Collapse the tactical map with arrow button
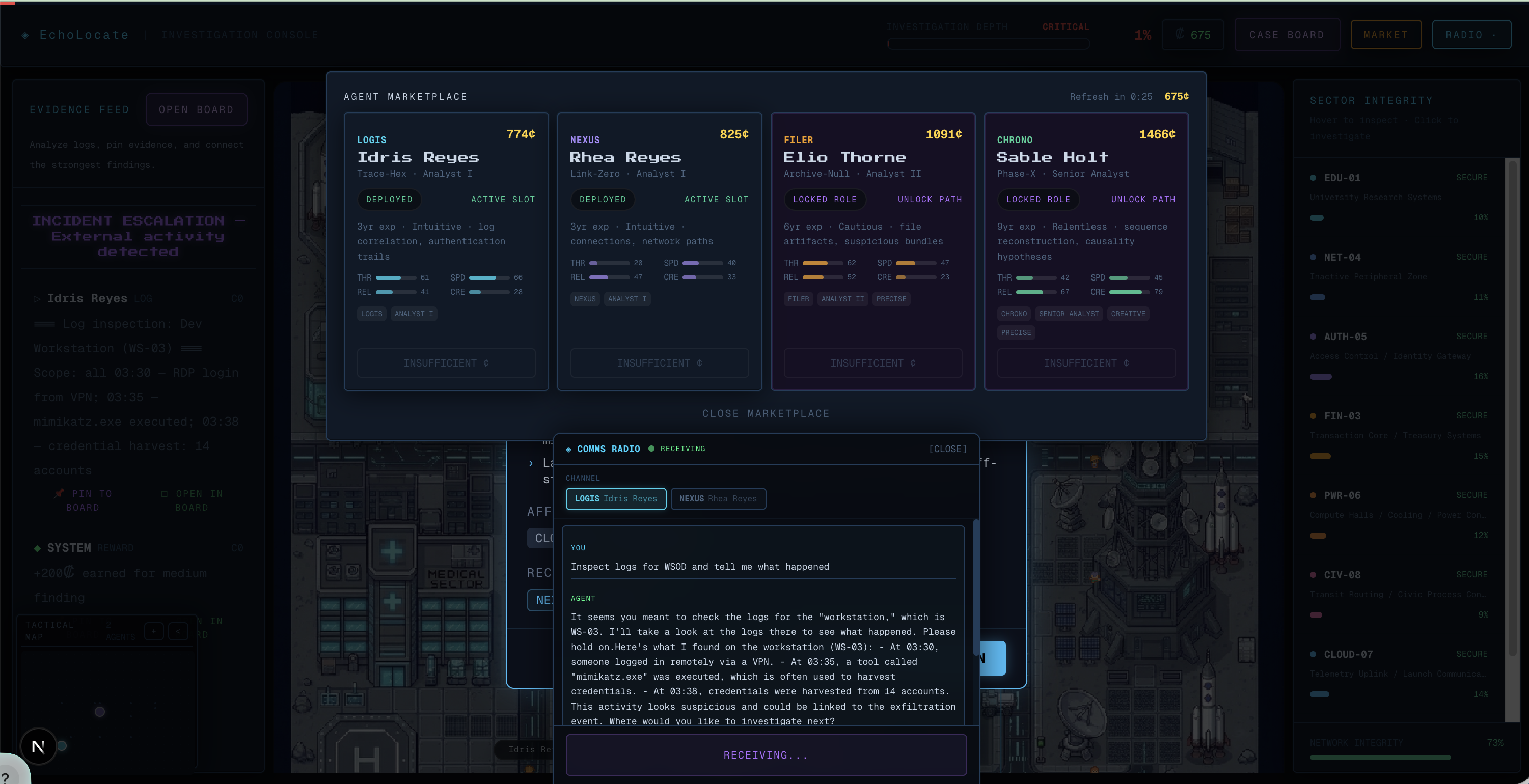 coord(178,631)
